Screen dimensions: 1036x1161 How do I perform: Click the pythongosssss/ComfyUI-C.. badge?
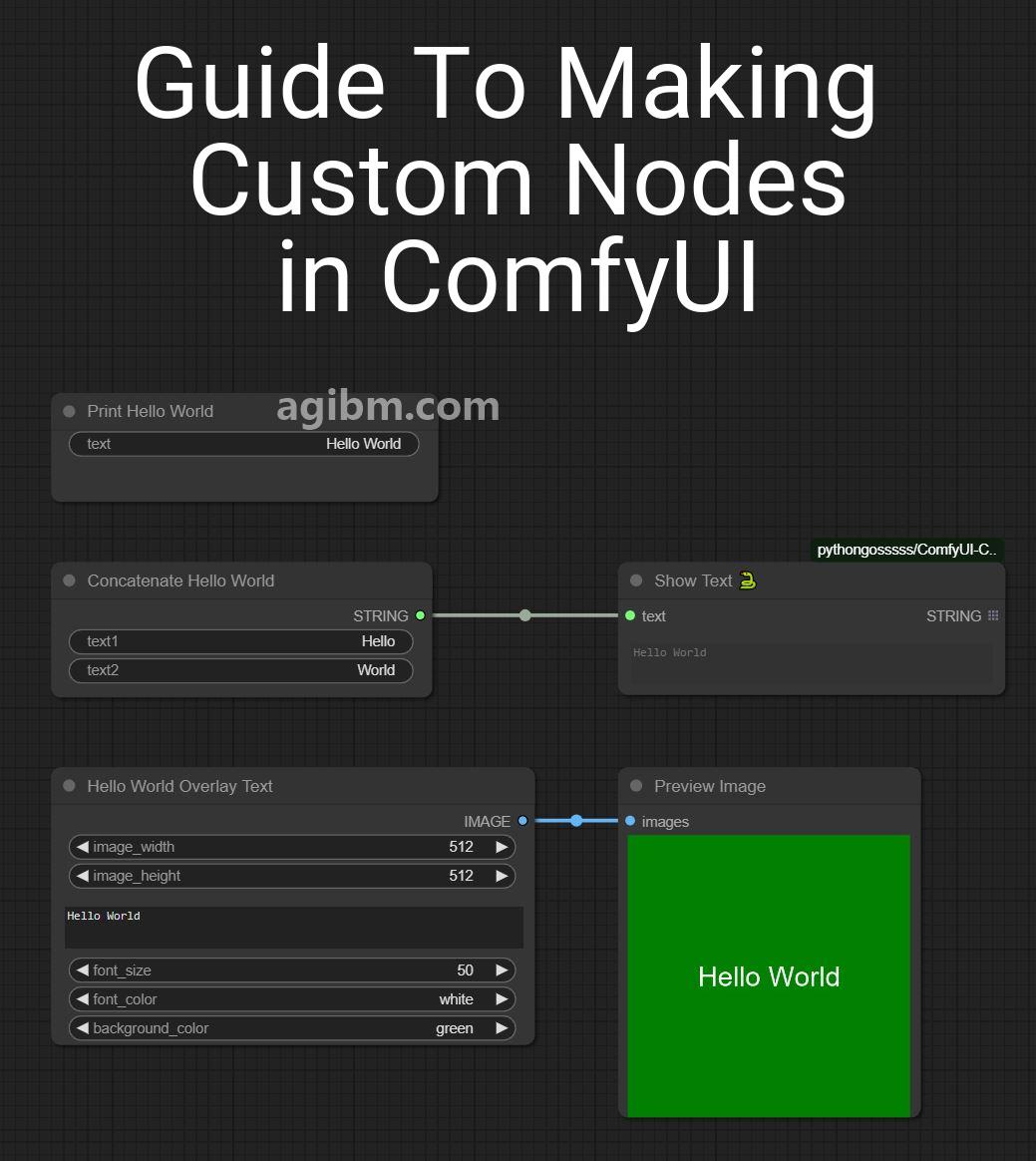click(x=907, y=550)
